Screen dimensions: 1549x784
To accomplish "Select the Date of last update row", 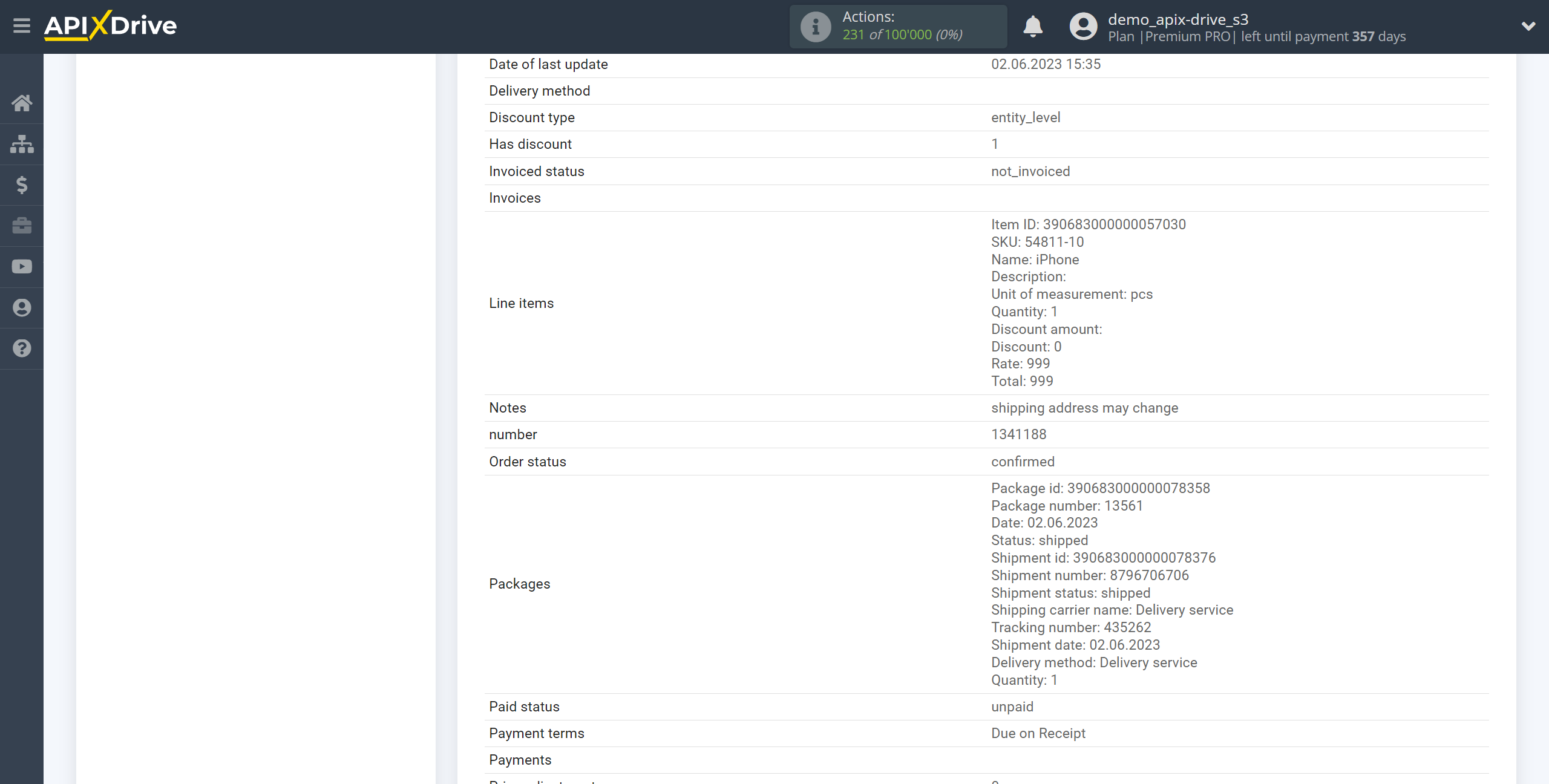I will [x=986, y=65].
